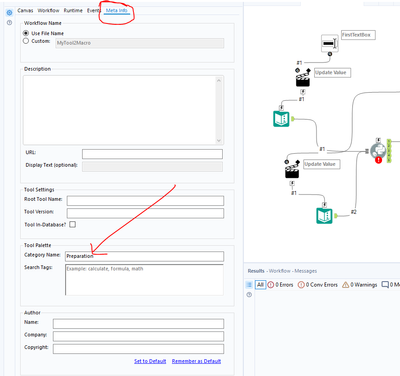This screenshot has height=376, width=400.
Task: Click the red error badge on Python tool
Action: click(378, 160)
